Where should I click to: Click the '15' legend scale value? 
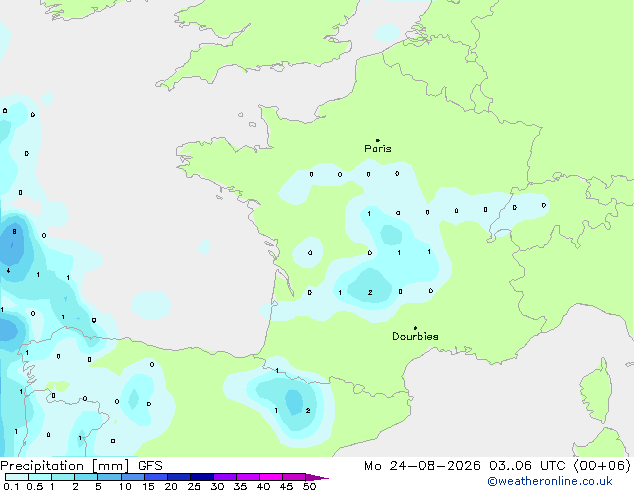148,486
